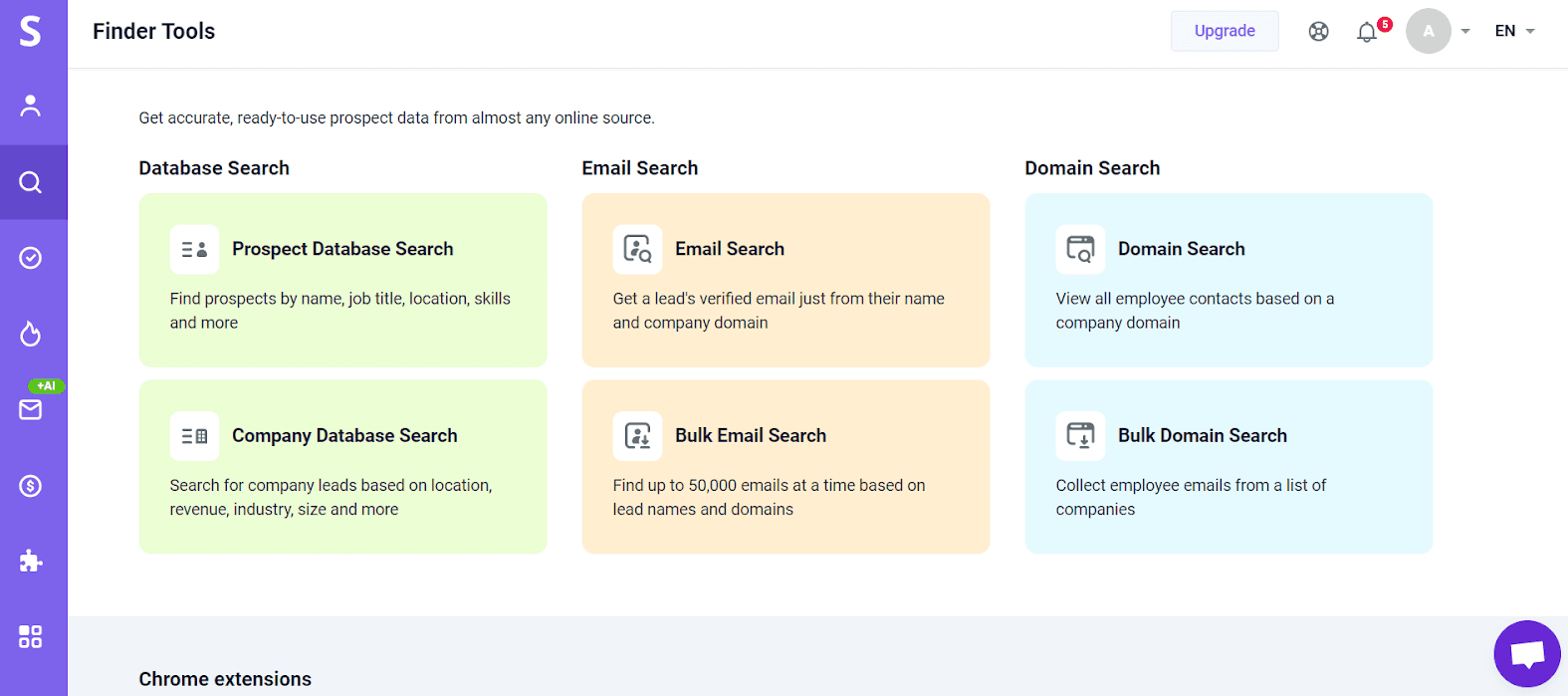Image resolution: width=1568 pixels, height=696 pixels.
Task: Click the Prospect Database Search card icon
Action: [x=194, y=249]
